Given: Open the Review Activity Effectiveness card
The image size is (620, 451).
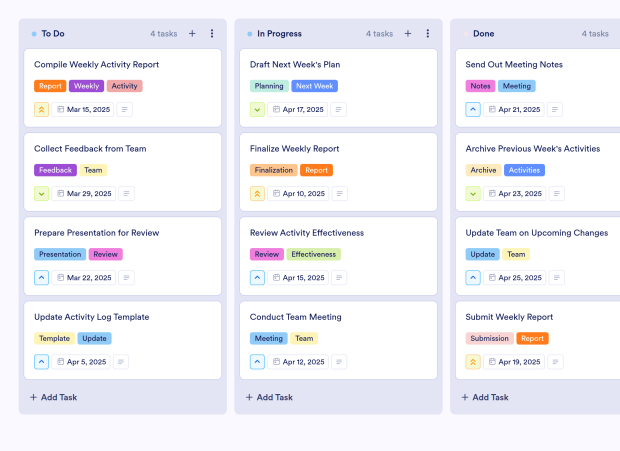Looking at the screenshot, I should coord(307,233).
